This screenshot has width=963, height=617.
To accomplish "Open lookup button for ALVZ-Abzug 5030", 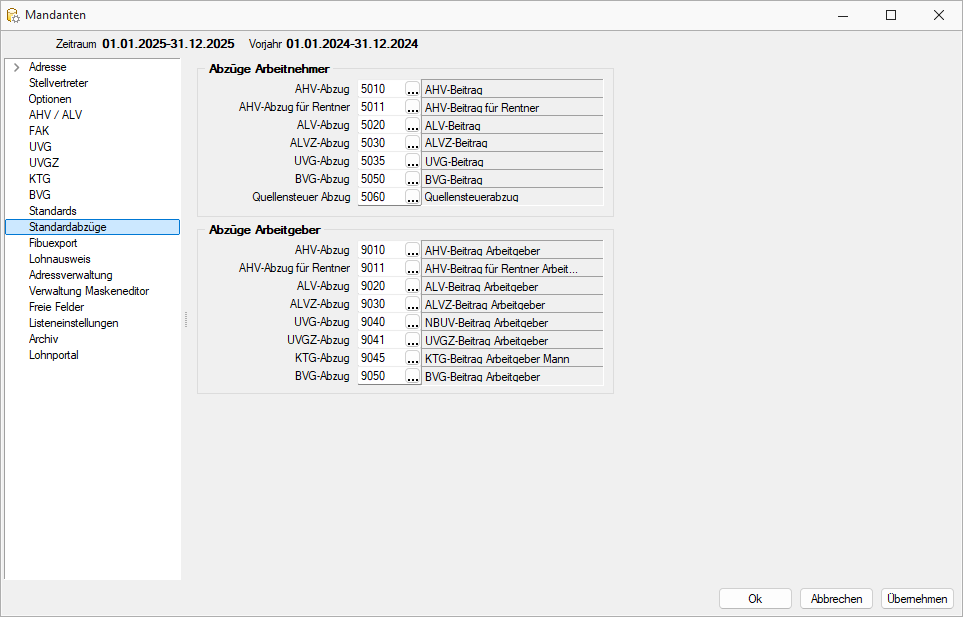I will [x=413, y=143].
